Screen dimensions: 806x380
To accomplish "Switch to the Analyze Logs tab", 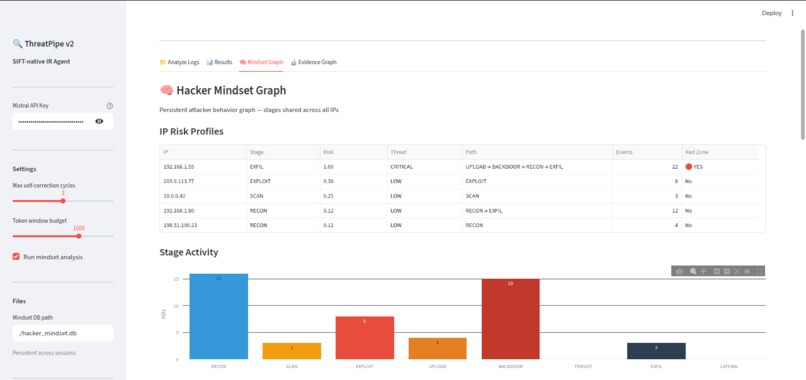I will pos(179,62).
